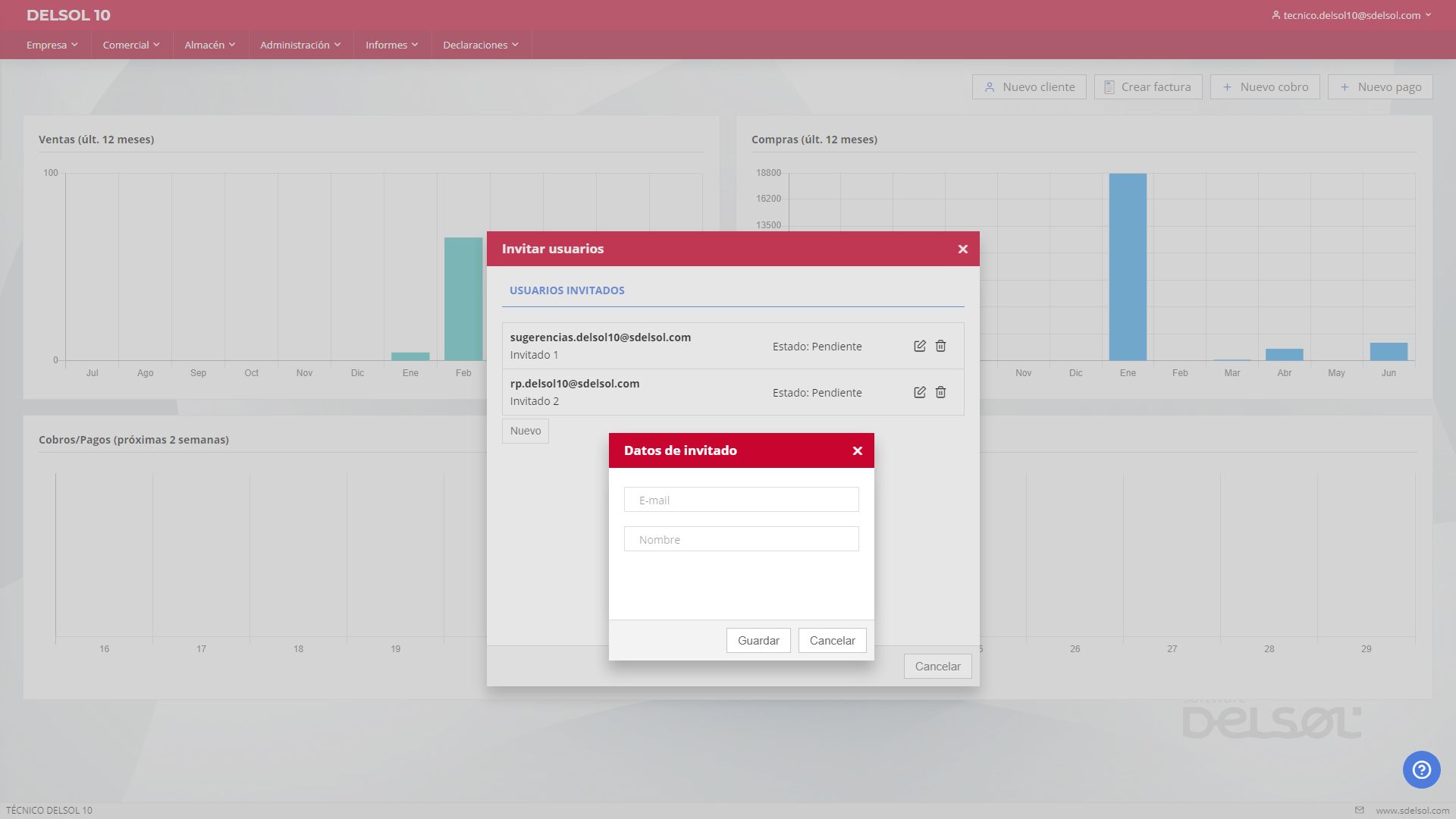Edit the rp.delsol10 invited user
This screenshot has width=1456, height=819.
919,392
